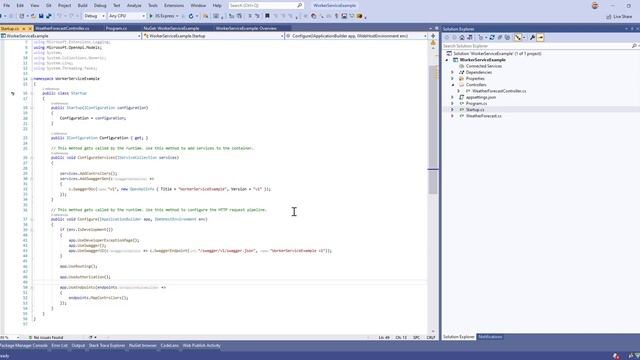Expand the Program.cs node
Image resolution: width=640 pixels, height=360 pixels.
[x=452, y=104]
